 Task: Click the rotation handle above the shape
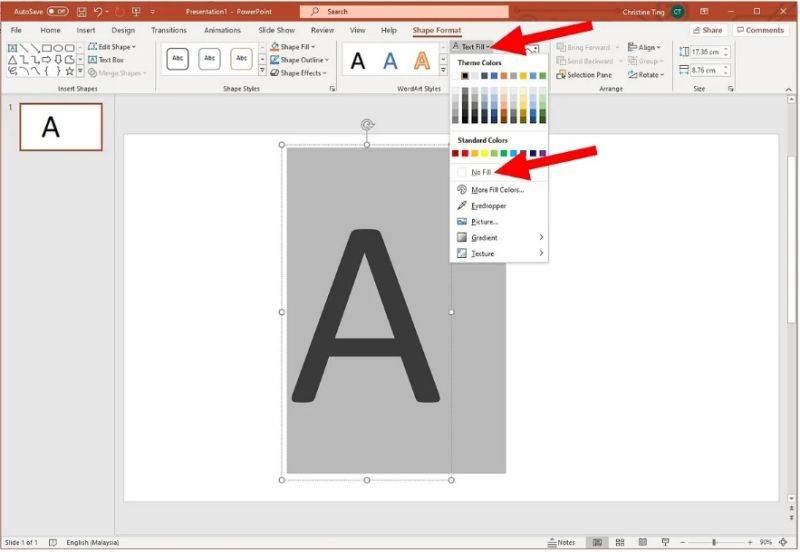point(367,124)
